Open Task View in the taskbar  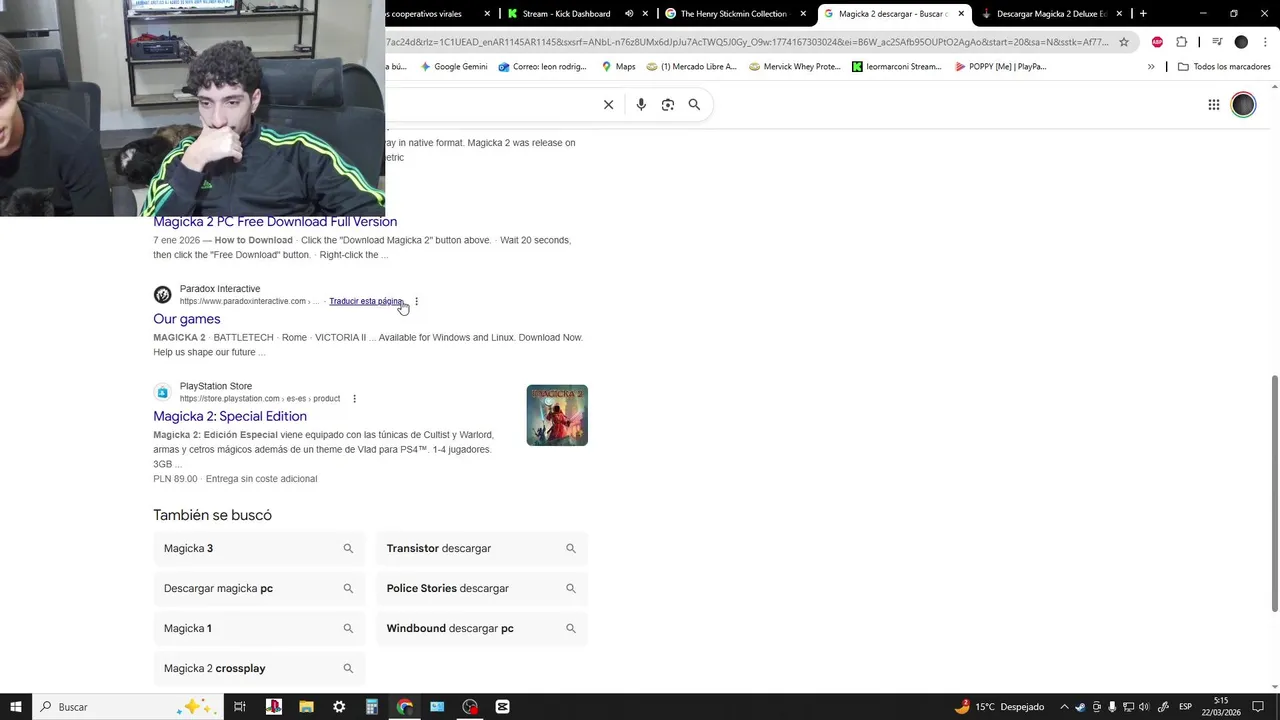pos(240,707)
